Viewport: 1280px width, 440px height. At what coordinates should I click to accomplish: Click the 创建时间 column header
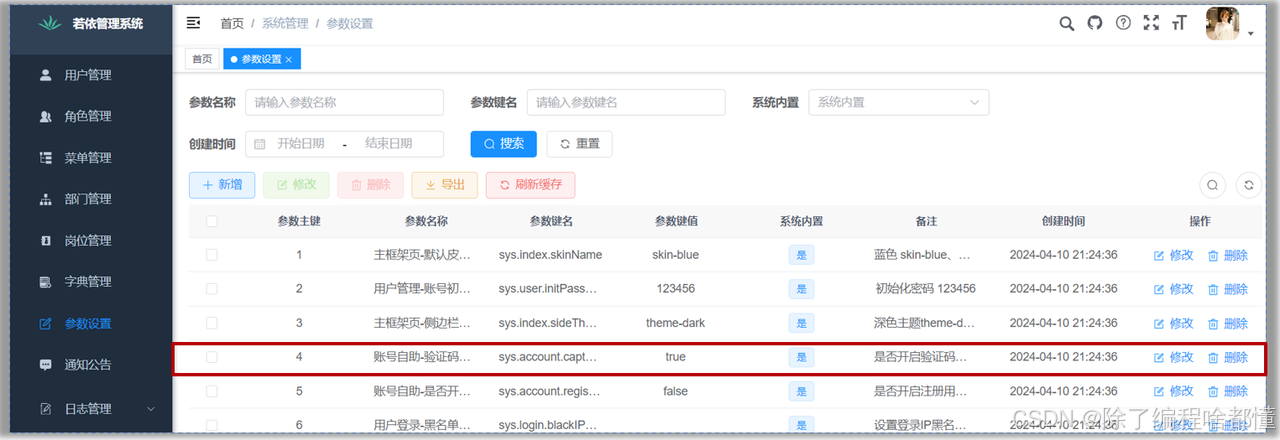(x=1063, y=221)
